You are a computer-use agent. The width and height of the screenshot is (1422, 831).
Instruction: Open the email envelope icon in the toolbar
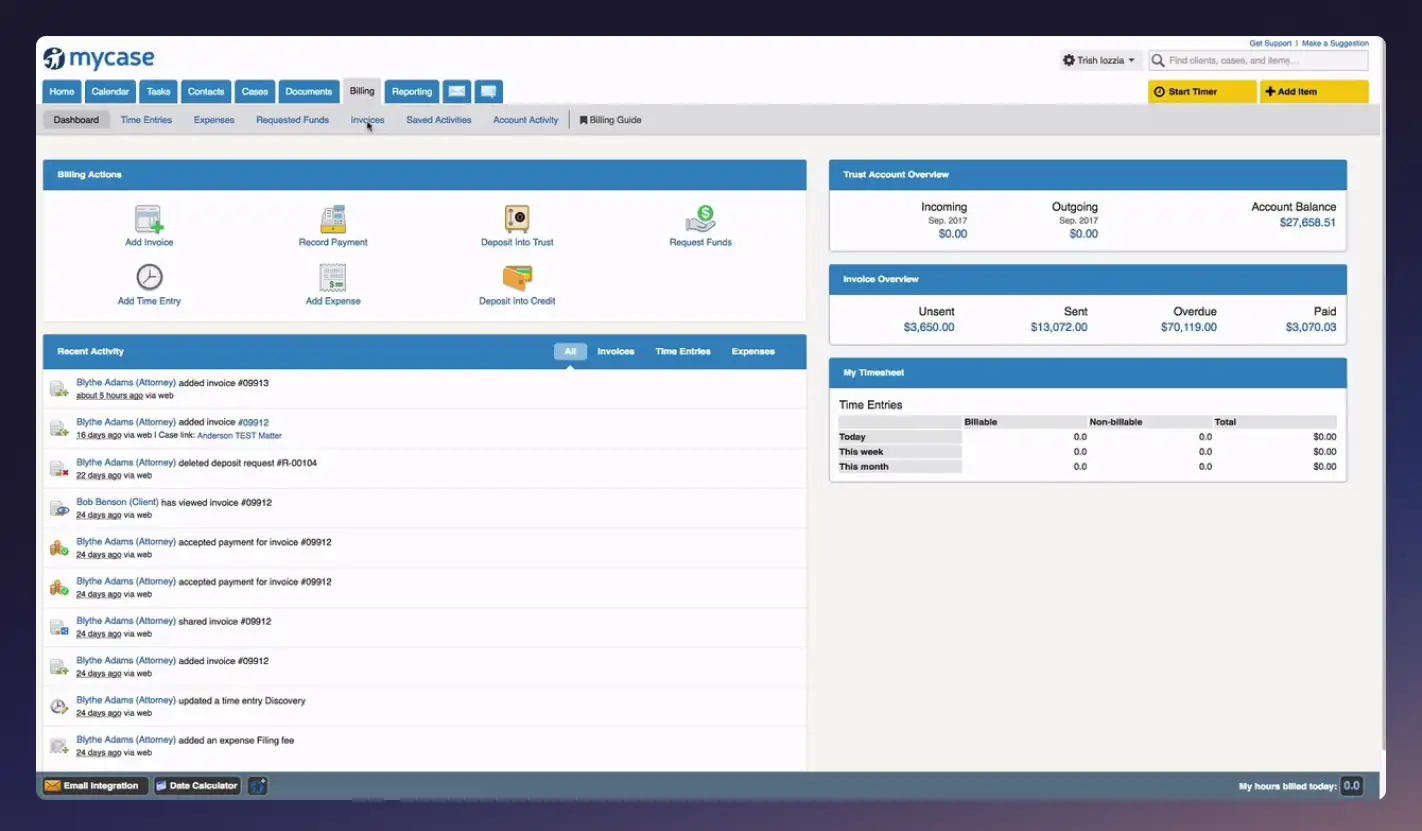pyautogui.click(x=457, y=91)
